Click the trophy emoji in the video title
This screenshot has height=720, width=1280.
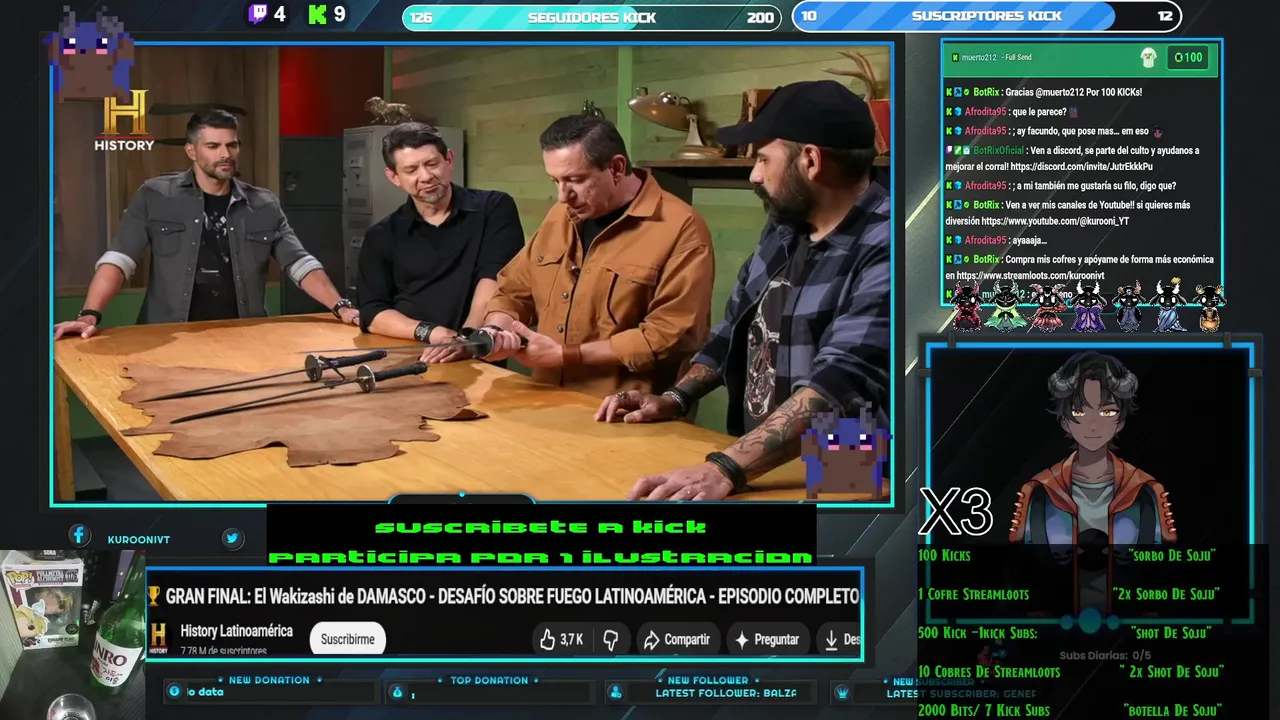pyautogui.click(x=154, y=596)
